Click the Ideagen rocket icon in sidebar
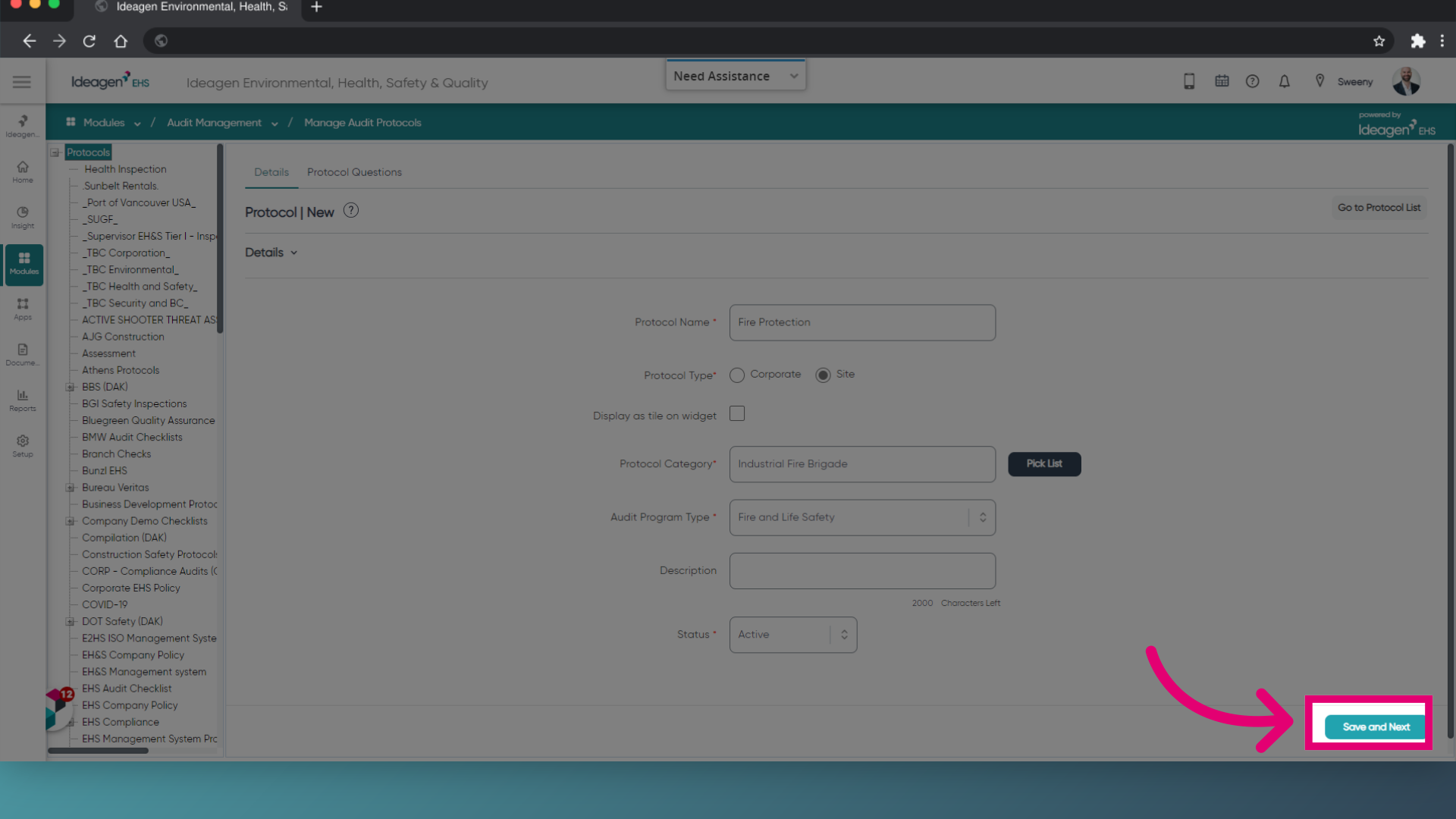This screenshot has height=819, width=1456. pos(23,126)
